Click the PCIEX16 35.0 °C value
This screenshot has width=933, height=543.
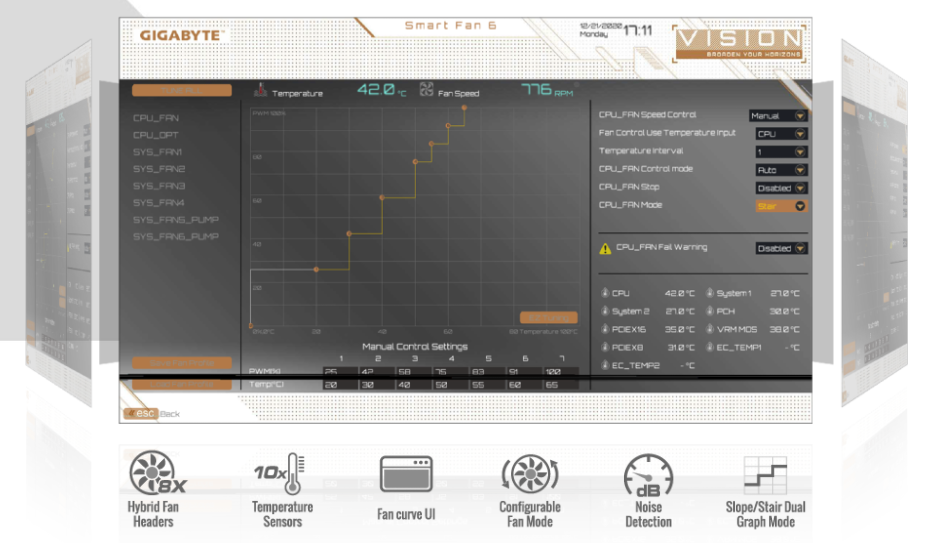[x=680, y=329]
